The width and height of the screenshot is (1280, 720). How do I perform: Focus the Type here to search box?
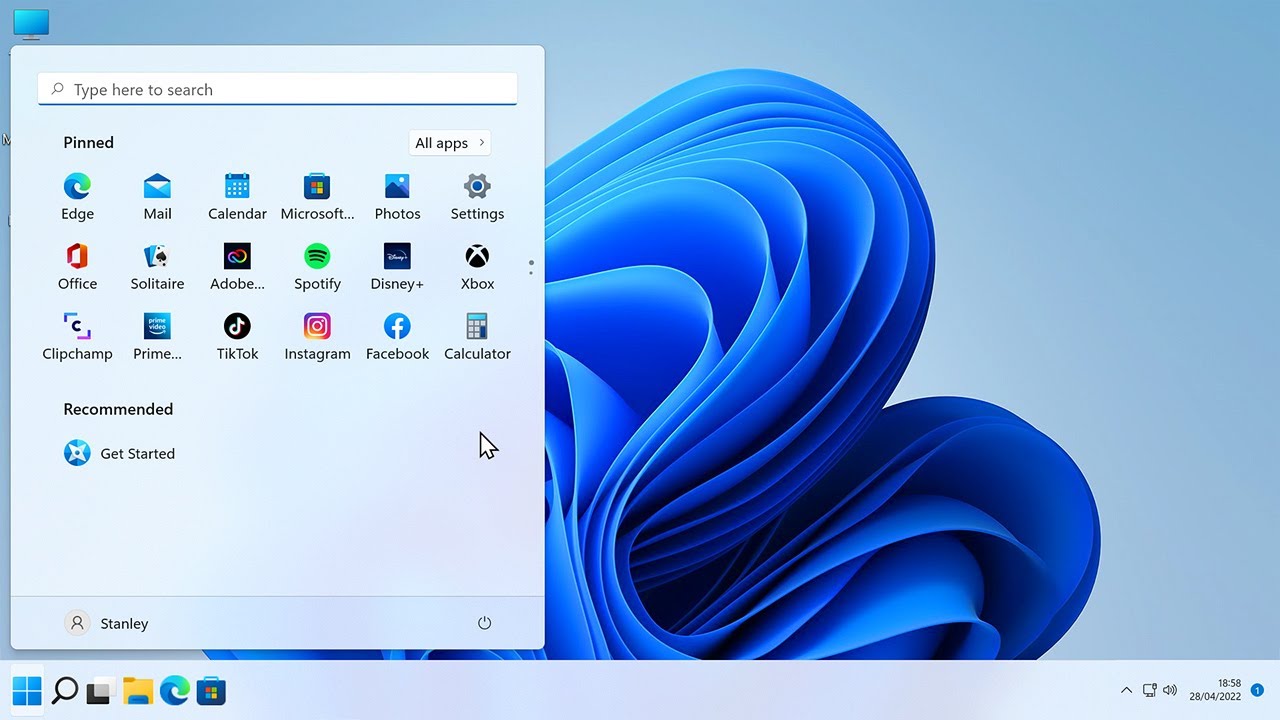pos(277,89)
